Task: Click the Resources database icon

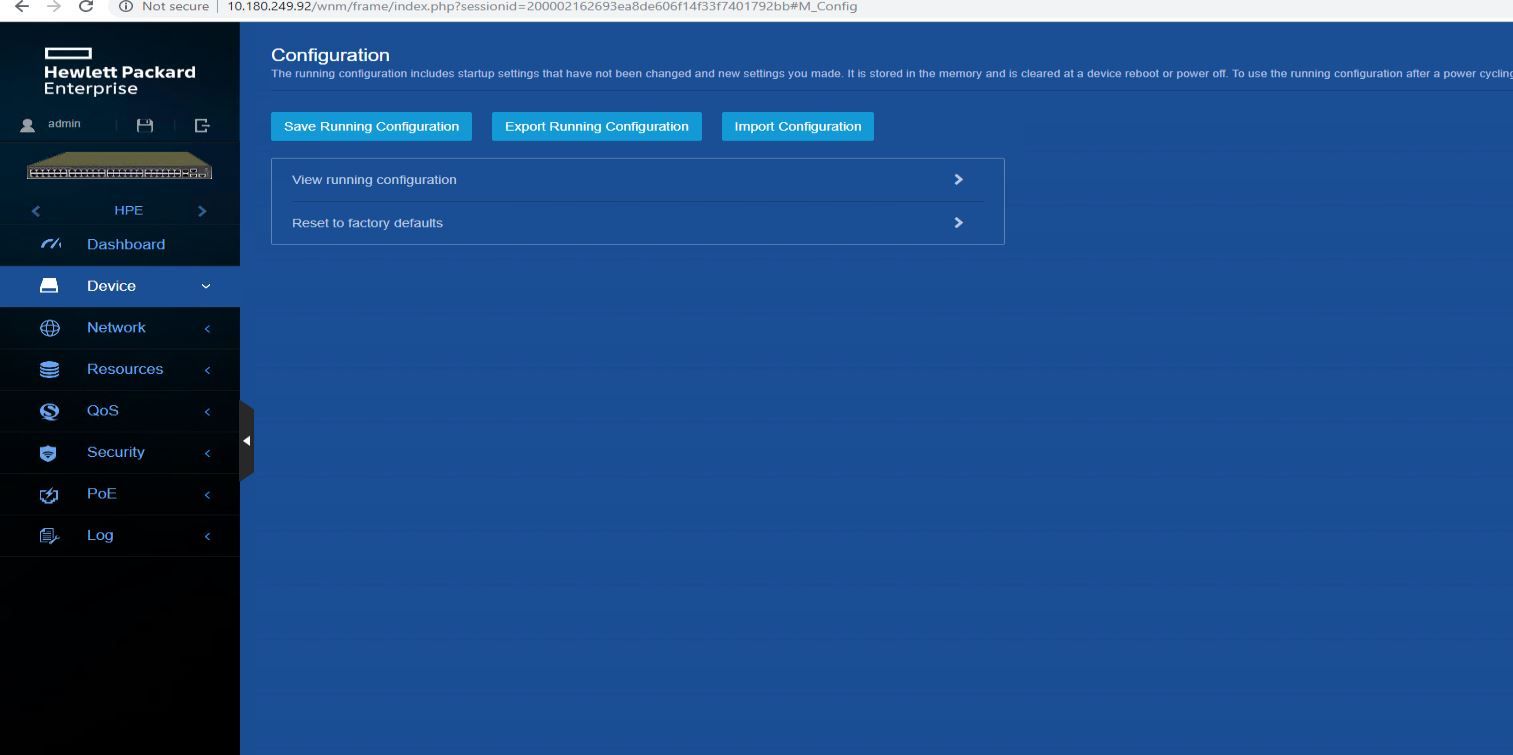Action: pyautogui.click(x=49, y=369)
